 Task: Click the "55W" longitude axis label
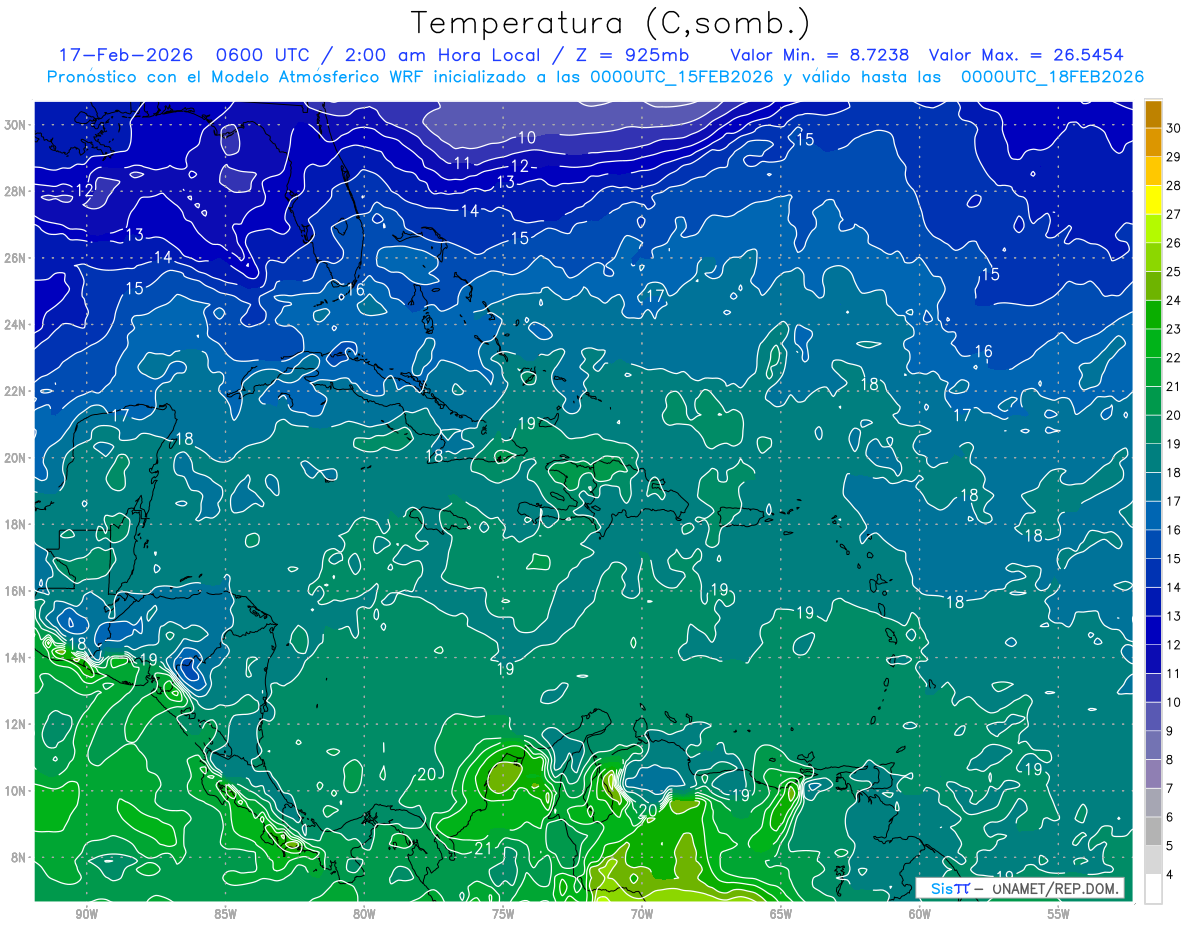click(x=1059, y=913)
